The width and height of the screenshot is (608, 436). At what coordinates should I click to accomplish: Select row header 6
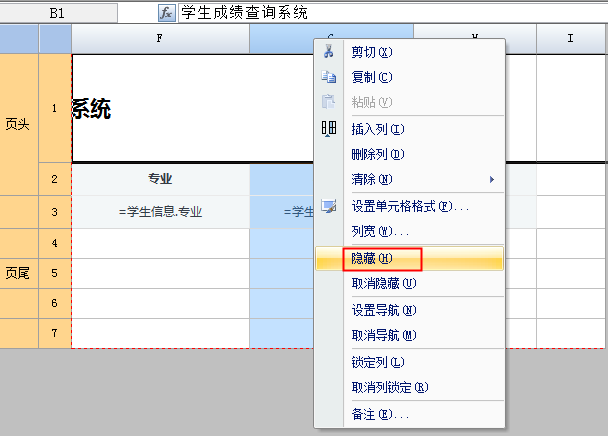55,303
